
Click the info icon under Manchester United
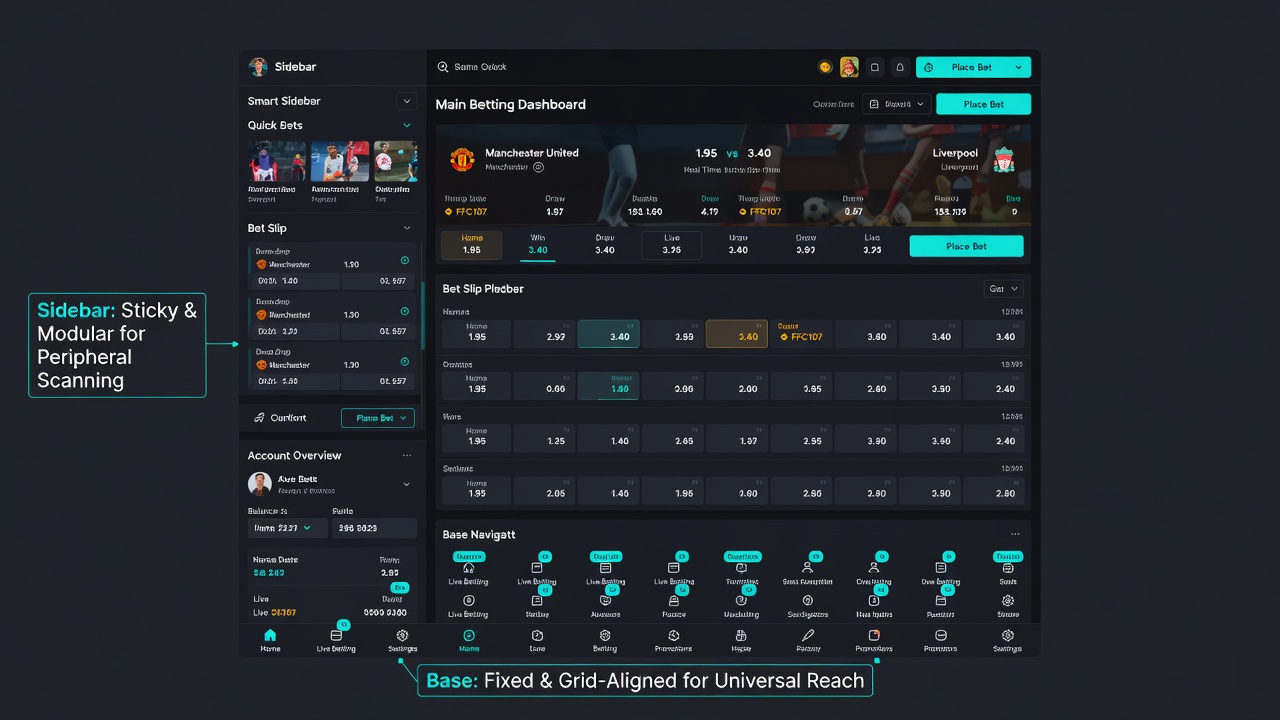click(538, 167)
